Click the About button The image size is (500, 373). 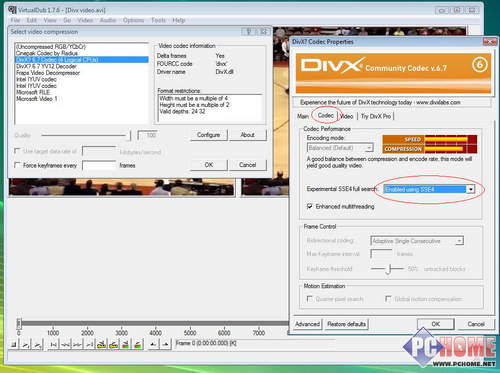[x=247, y=135]
